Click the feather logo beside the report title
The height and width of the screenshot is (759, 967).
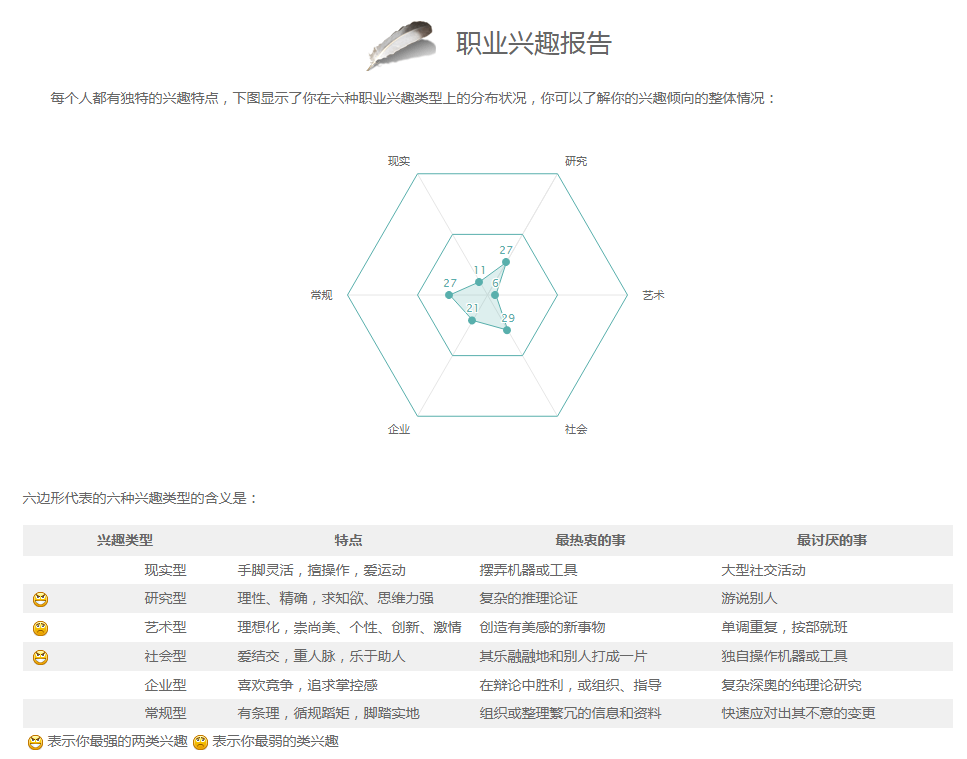tap(400, 45)
